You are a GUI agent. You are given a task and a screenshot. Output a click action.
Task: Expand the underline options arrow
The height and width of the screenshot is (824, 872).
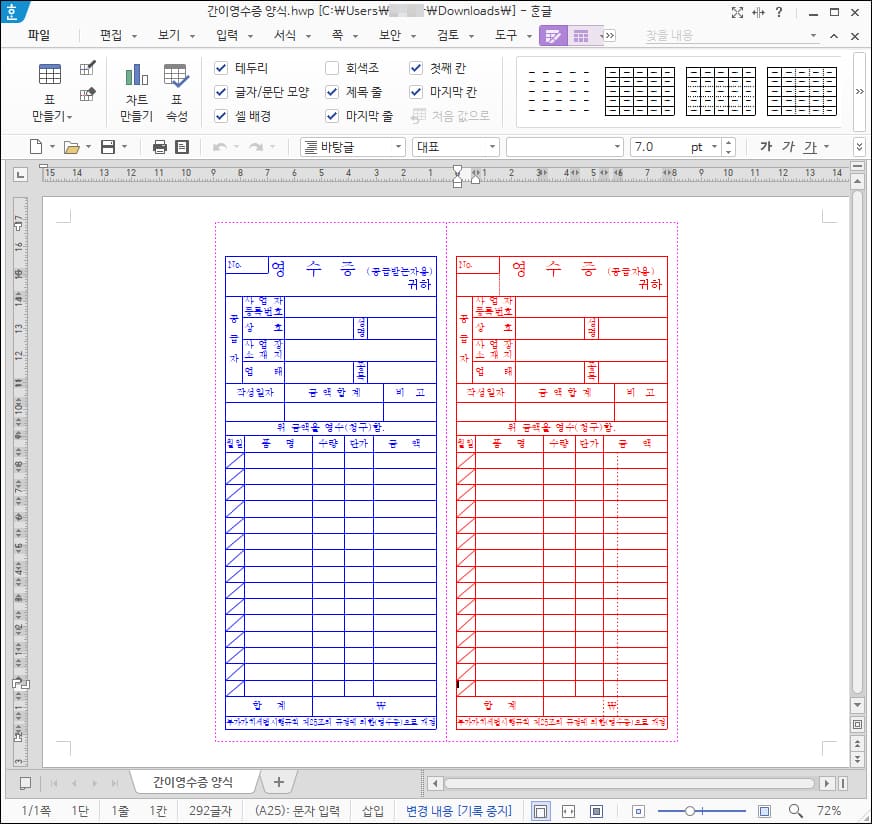[827, 147]
